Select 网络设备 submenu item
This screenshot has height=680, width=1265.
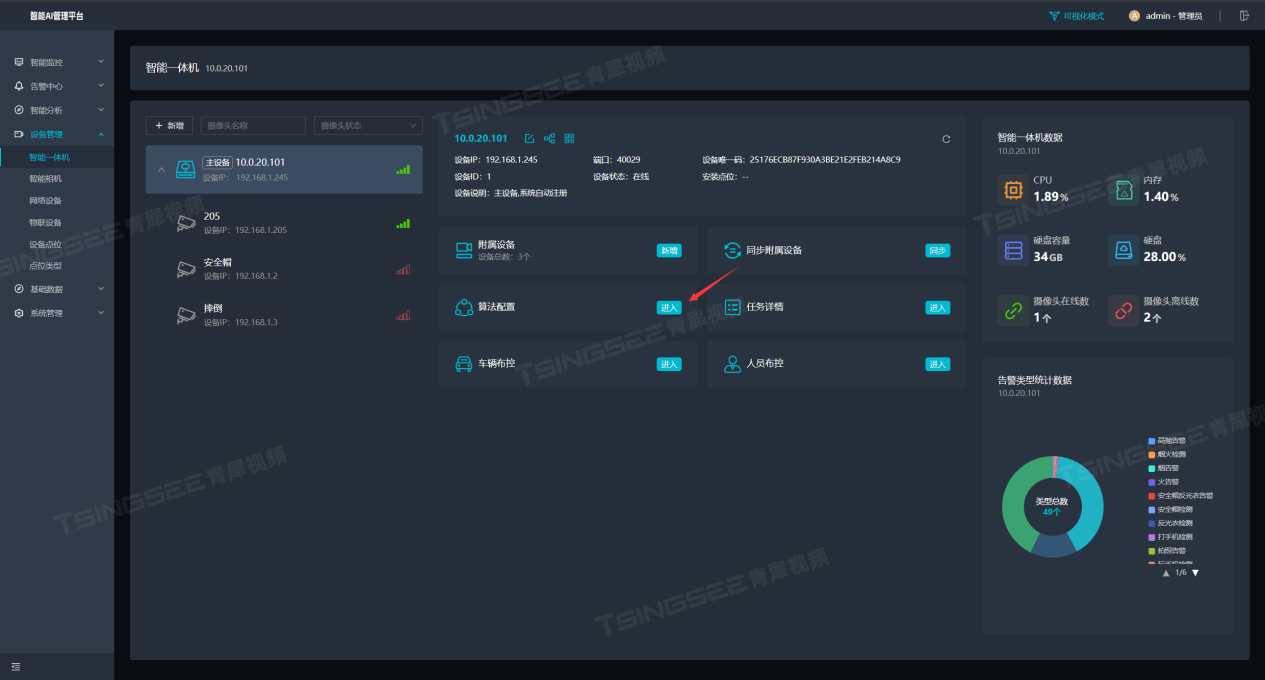click(57, 201)
